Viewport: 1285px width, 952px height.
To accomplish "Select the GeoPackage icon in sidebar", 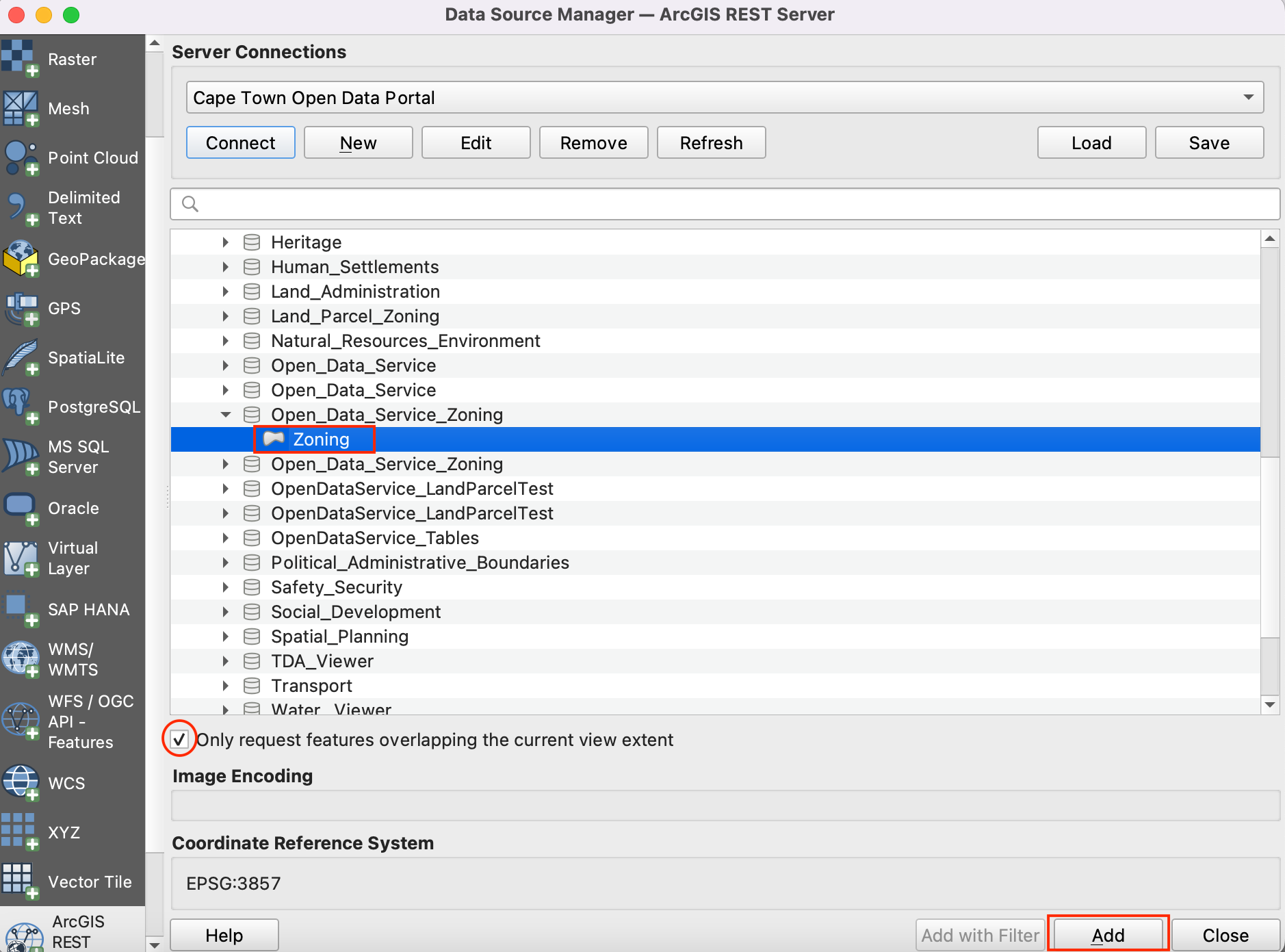I will (21, 259).
